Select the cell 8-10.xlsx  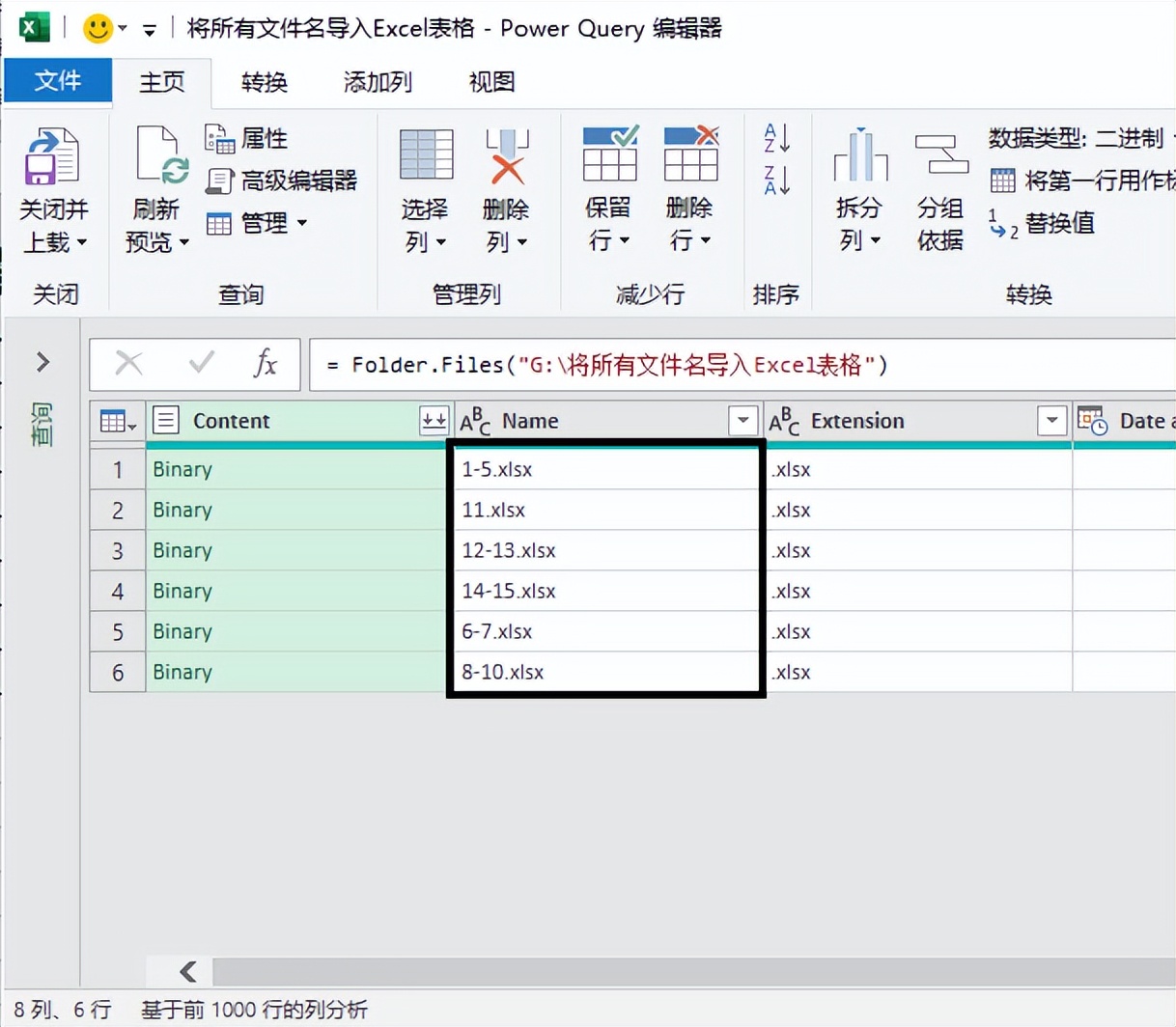click(606, 672)
